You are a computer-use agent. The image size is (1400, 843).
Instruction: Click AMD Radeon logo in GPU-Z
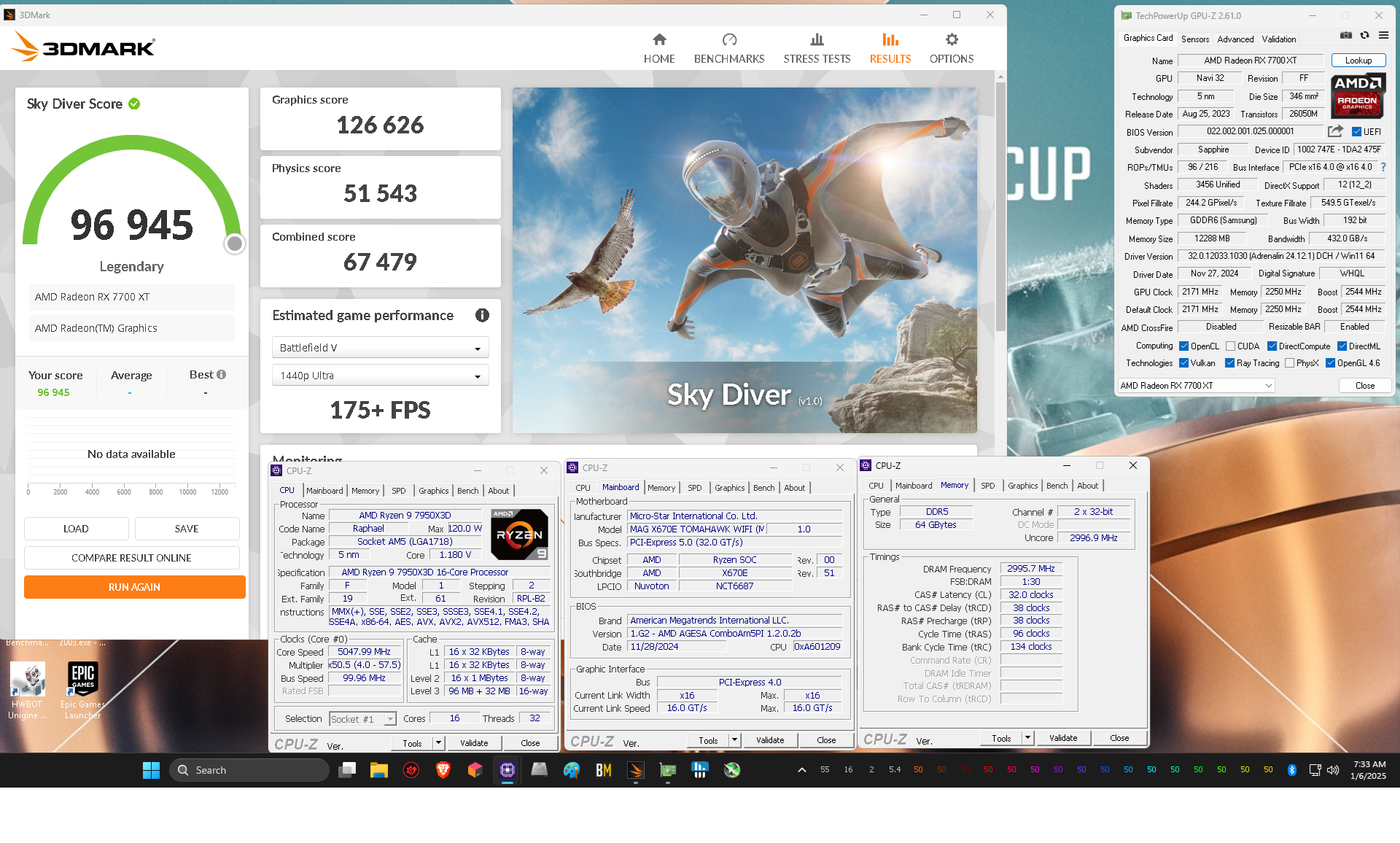pyautogui.click(x=1358, y=96)
